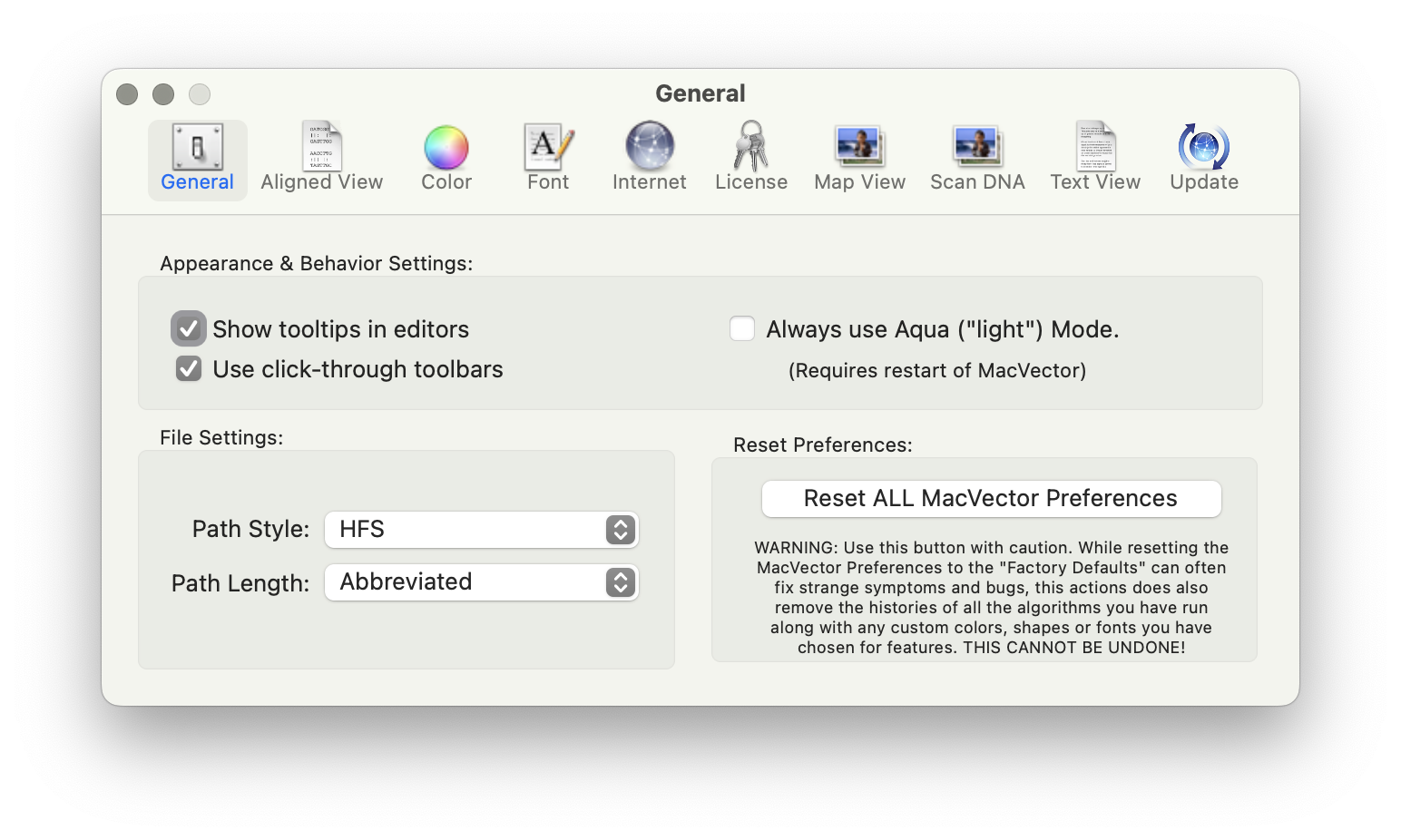1401x840 pixels.
Task: Disable Use click-through toolbars
Action: pos(188,368)
